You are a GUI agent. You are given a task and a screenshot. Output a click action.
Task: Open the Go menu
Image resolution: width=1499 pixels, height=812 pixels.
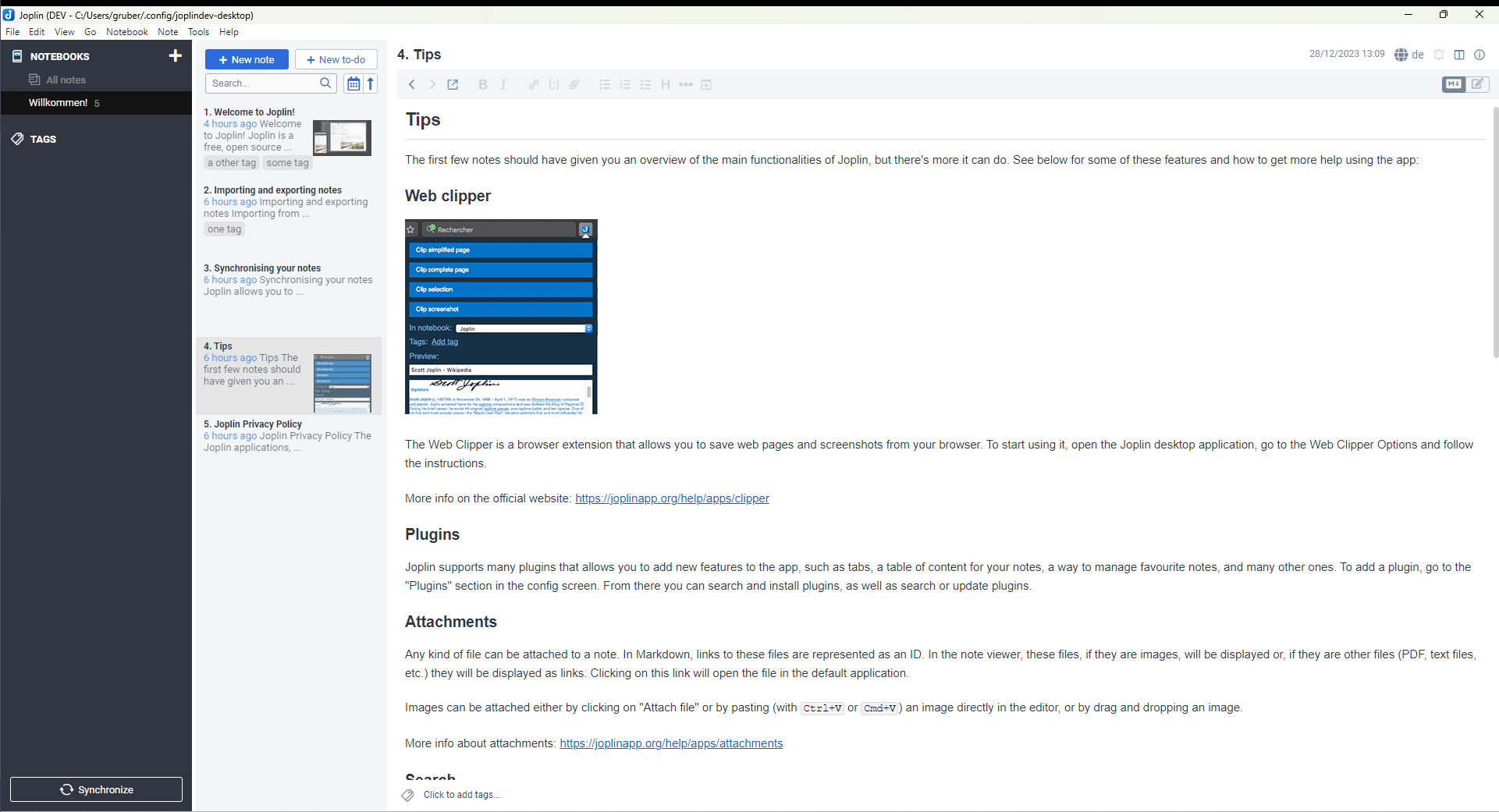coord(91,32)
